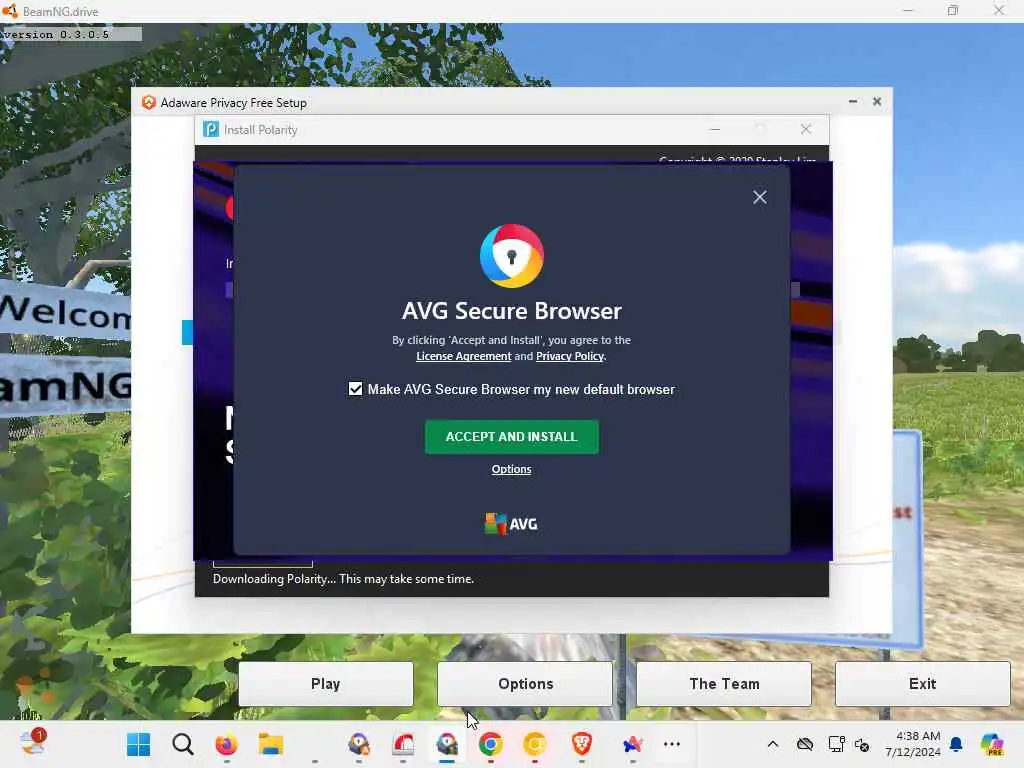
Task: Close the Install Polarity window
Action: [806, 129]
